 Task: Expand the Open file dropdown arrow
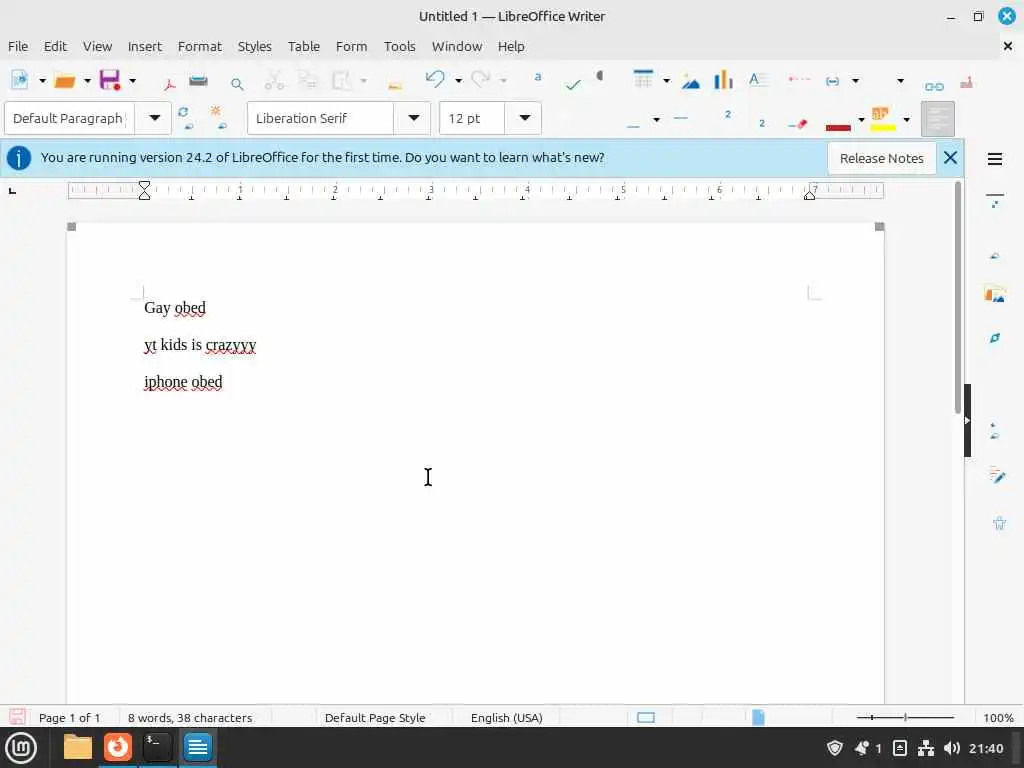[x=86, y=81]
